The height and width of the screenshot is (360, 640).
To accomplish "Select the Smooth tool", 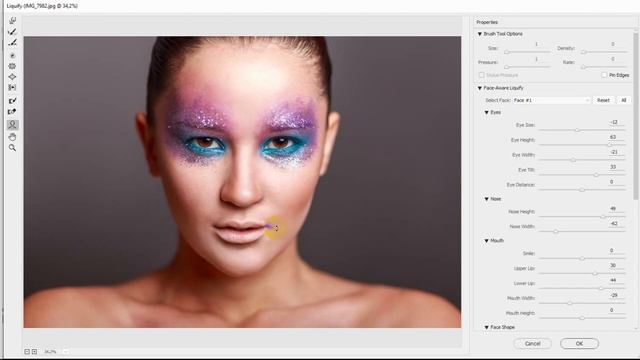I will click(x=12, y=42).
